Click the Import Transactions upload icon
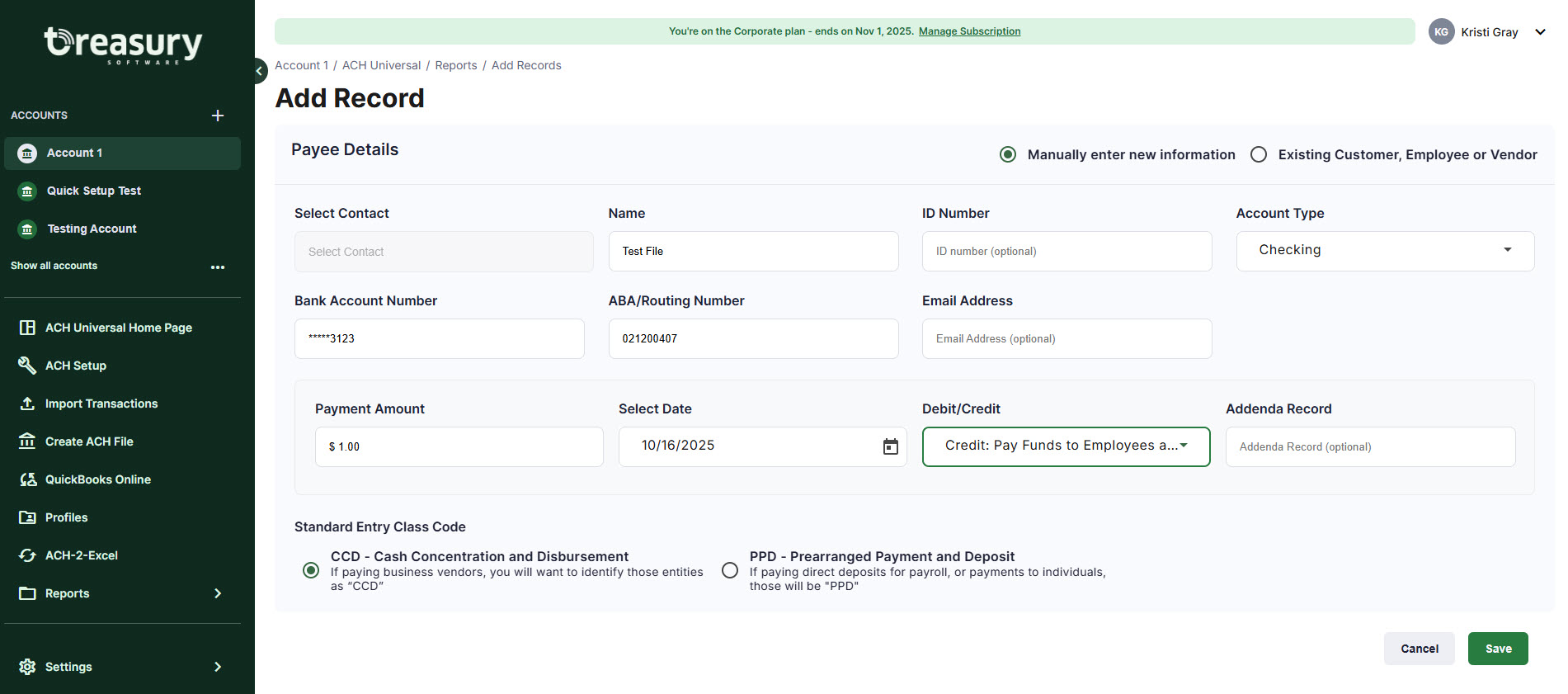This screenshot has width=1568, height=694. [x=27, y=404]
